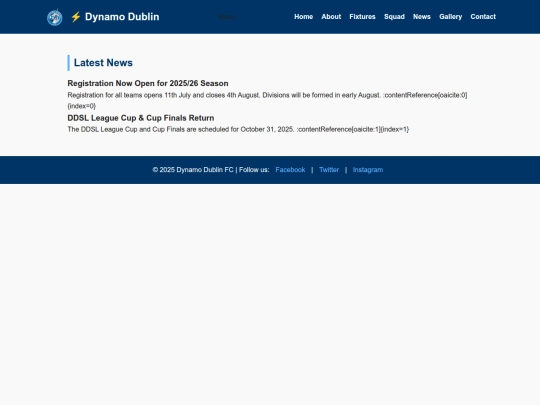
Task: Follow the Instagram footer link
Action: 368,170
